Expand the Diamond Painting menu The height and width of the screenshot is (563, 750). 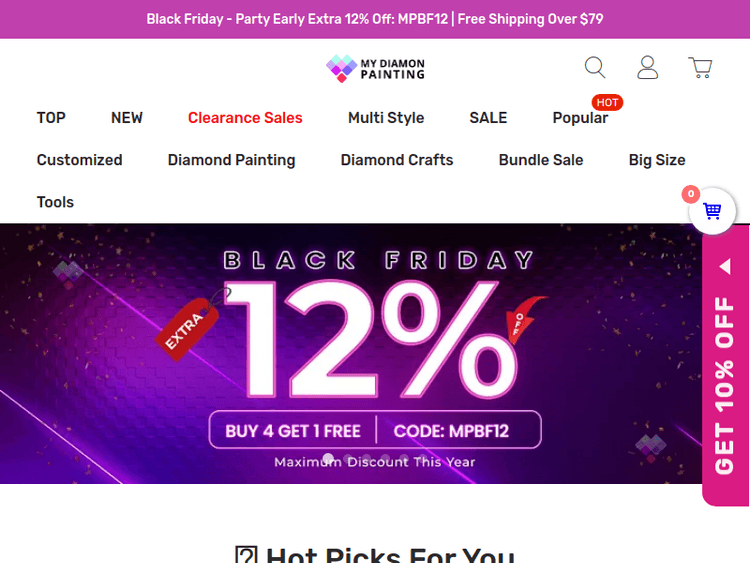(x=231, y=160)
